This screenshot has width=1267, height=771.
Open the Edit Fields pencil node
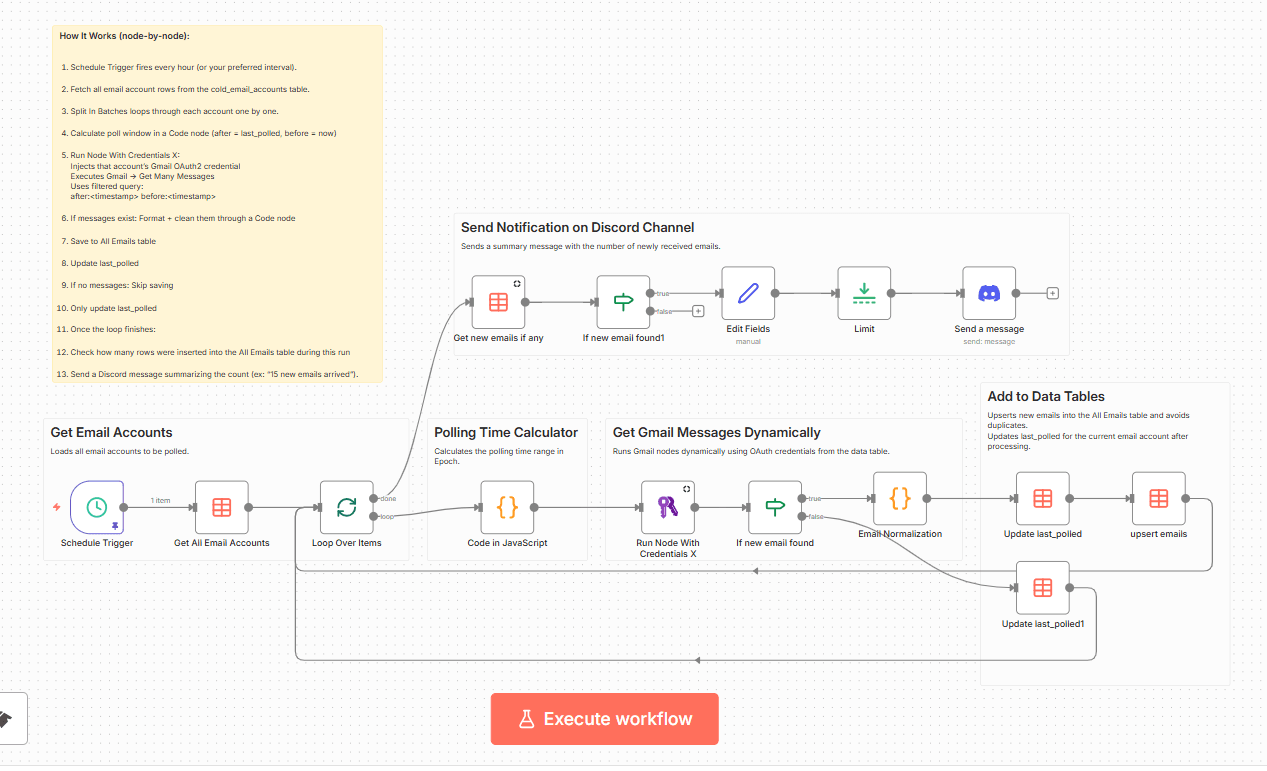point(748,293)
